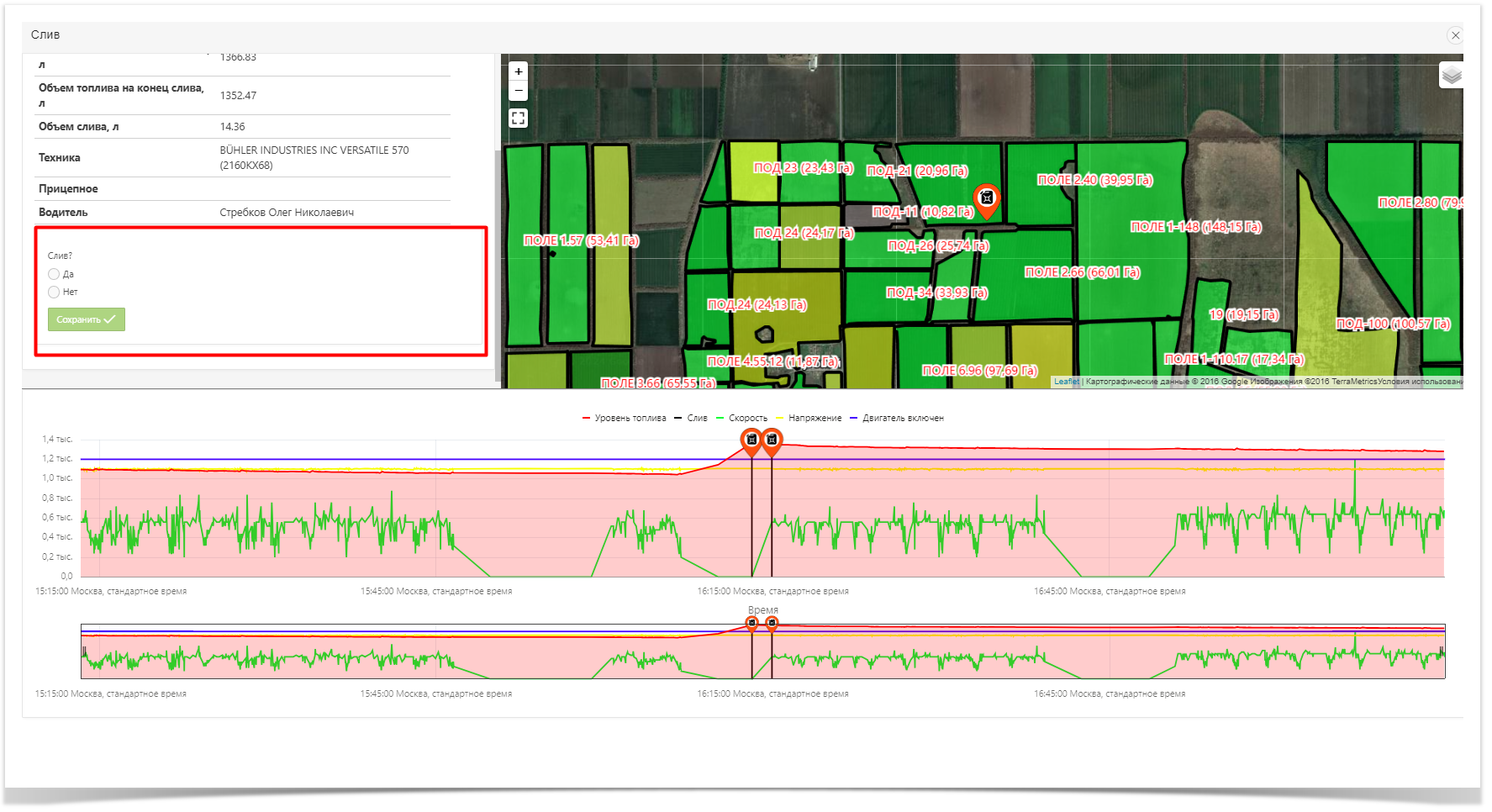1492x812 pixels.
Task: Select the Нет radio option
Action: [54, 292]
